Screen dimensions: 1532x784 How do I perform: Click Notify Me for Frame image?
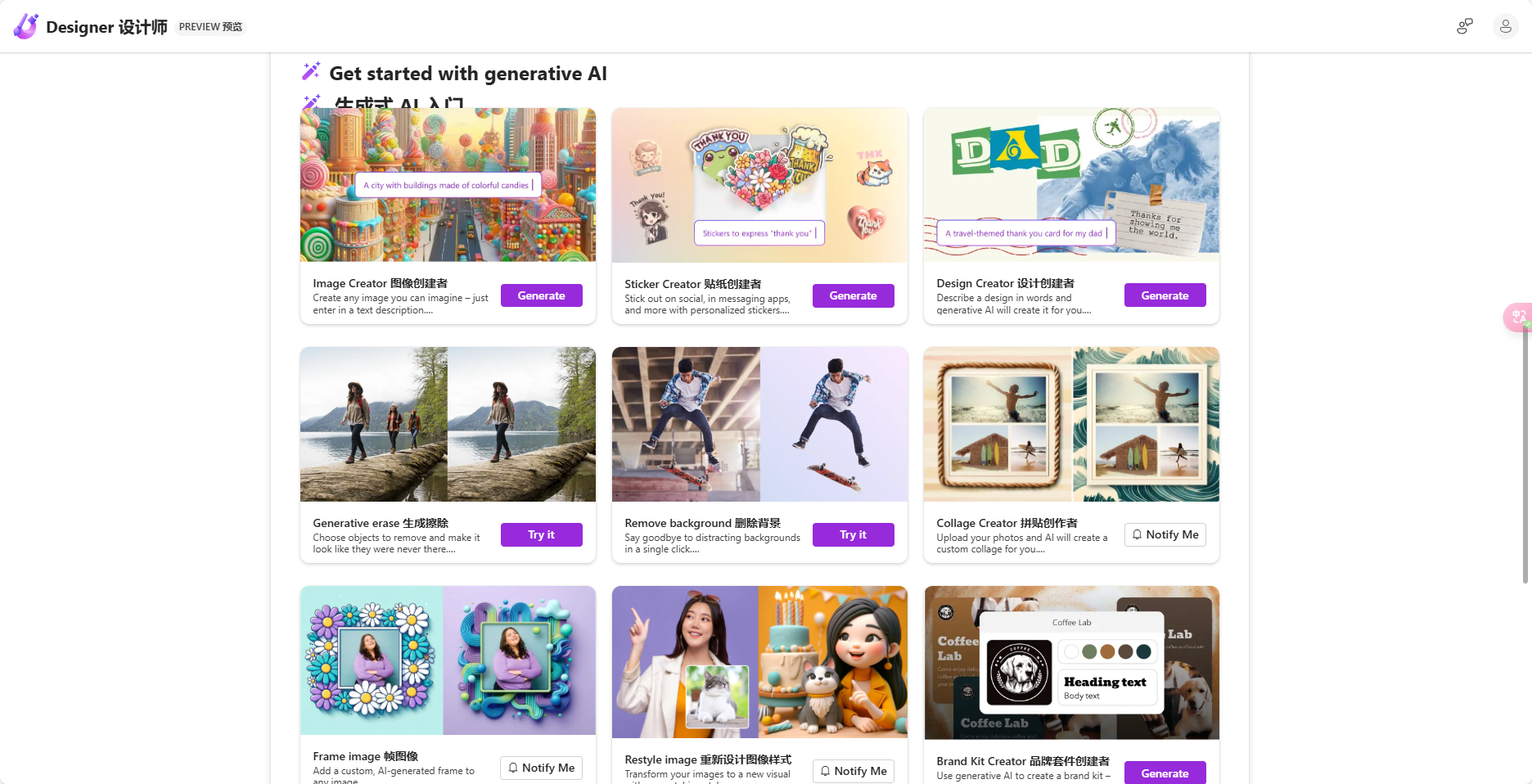540,768
